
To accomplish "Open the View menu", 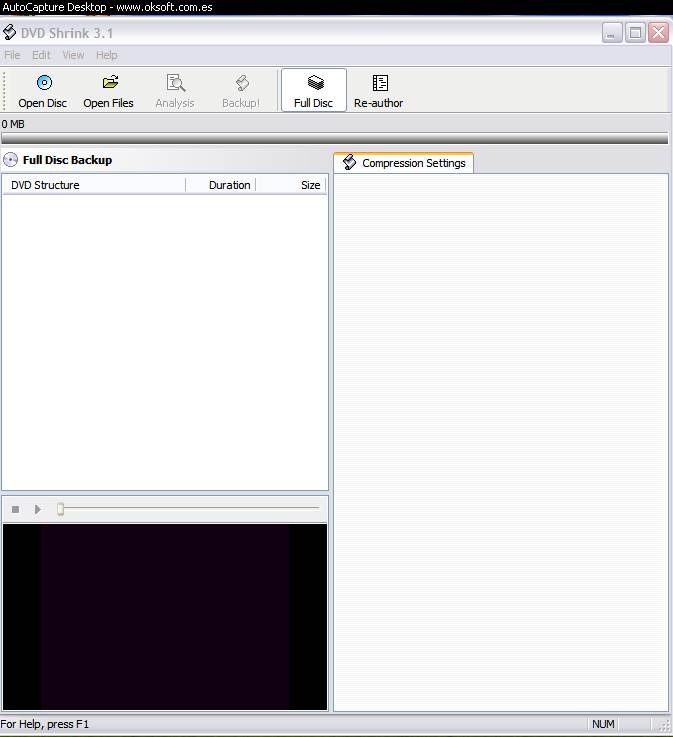I will click(x=73, y=55).
